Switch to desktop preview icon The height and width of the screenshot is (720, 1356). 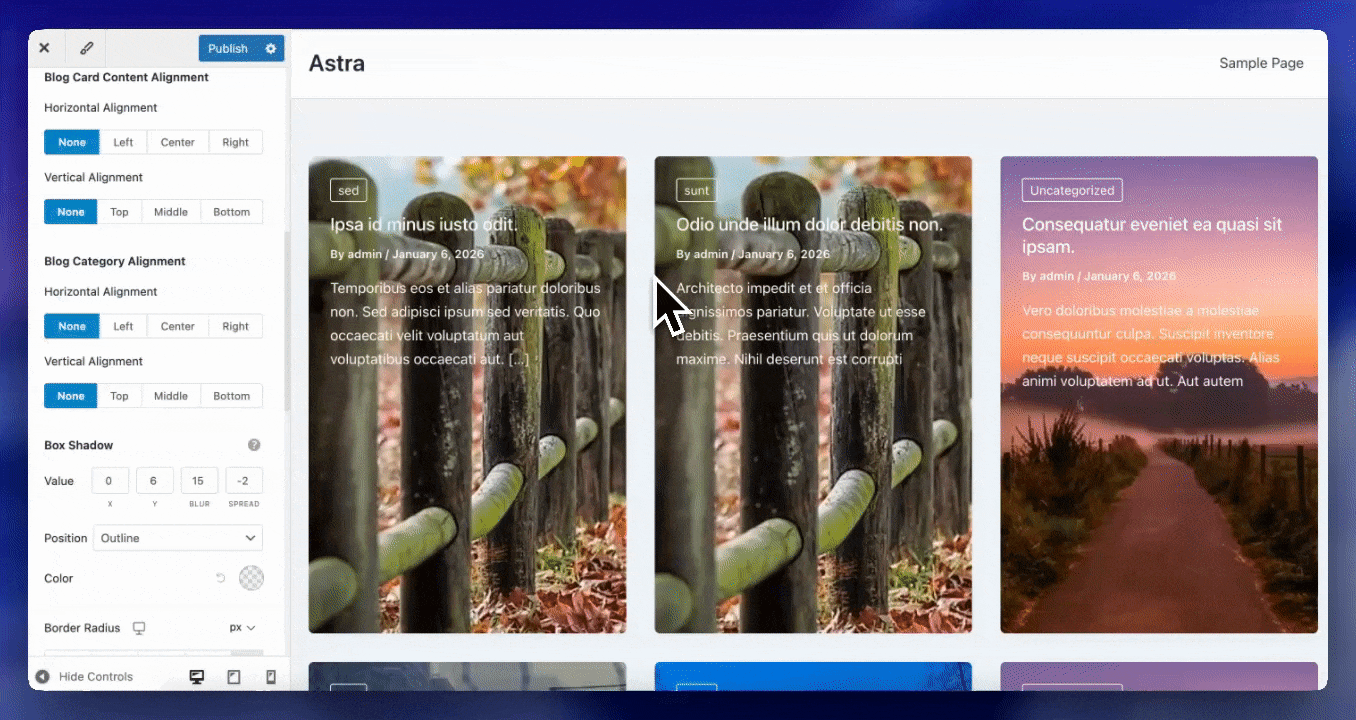[197, 677]
